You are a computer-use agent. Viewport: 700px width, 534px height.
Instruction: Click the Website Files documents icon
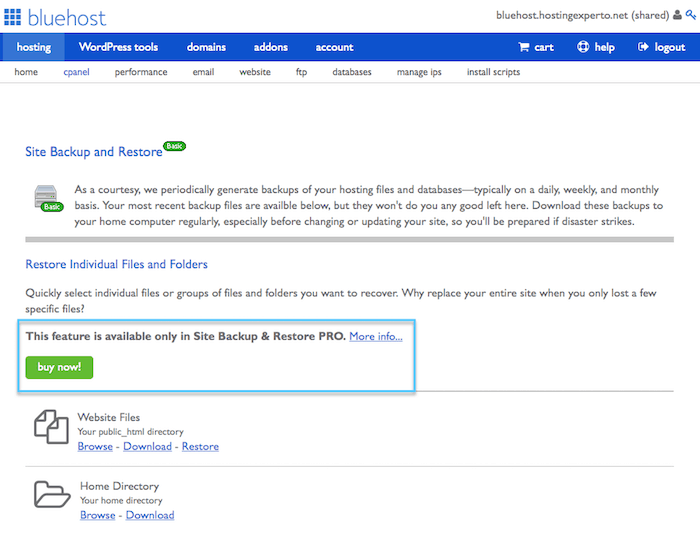(51, 427)
